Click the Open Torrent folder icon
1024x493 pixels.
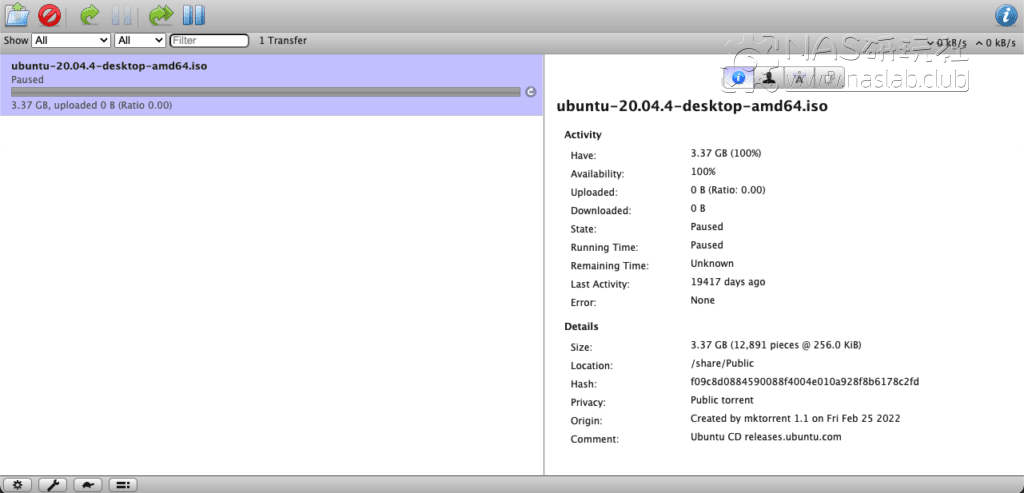pos(17,15)
